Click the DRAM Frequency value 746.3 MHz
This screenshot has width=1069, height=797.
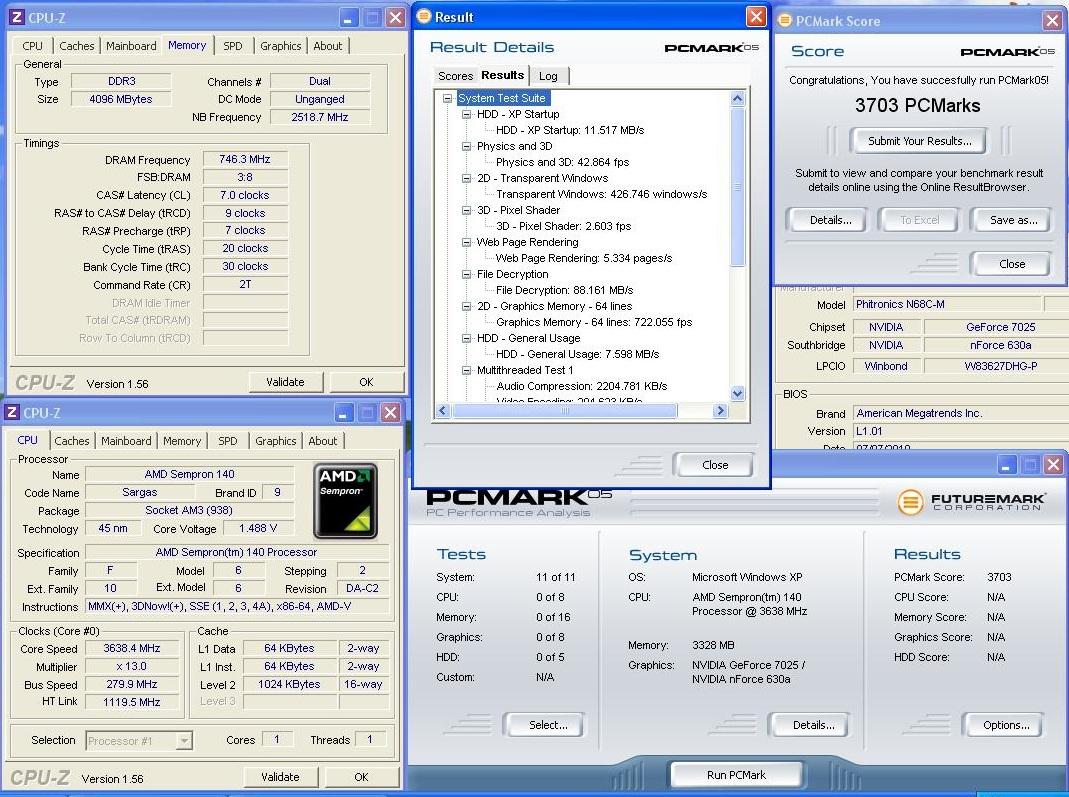tap(245, 160)
